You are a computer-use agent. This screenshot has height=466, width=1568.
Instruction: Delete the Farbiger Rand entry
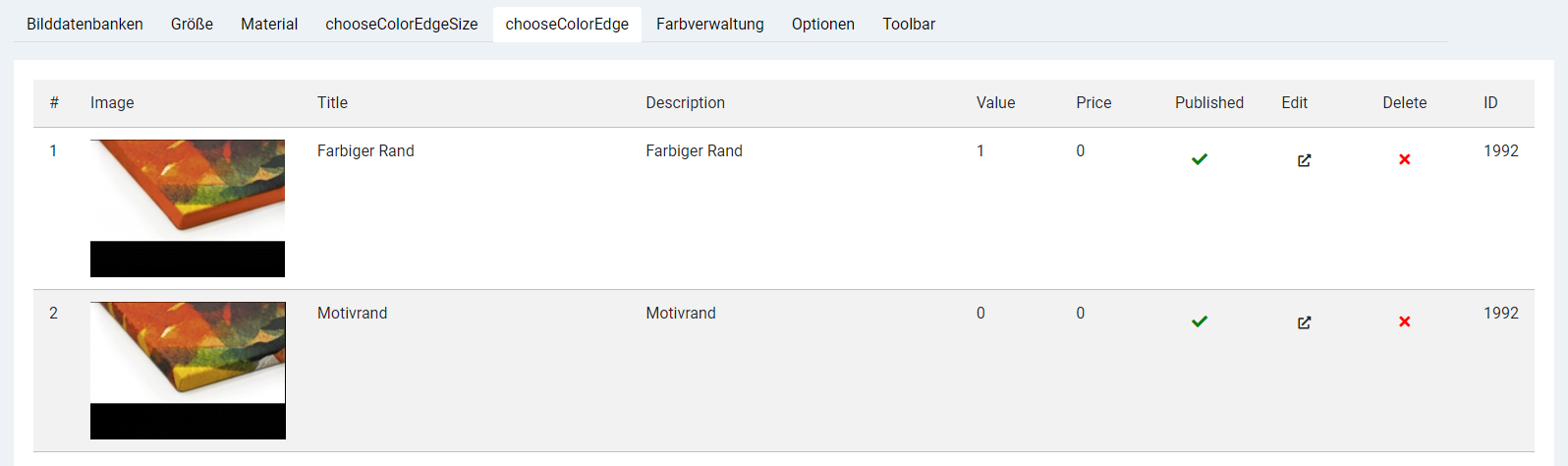[1404, 159]
